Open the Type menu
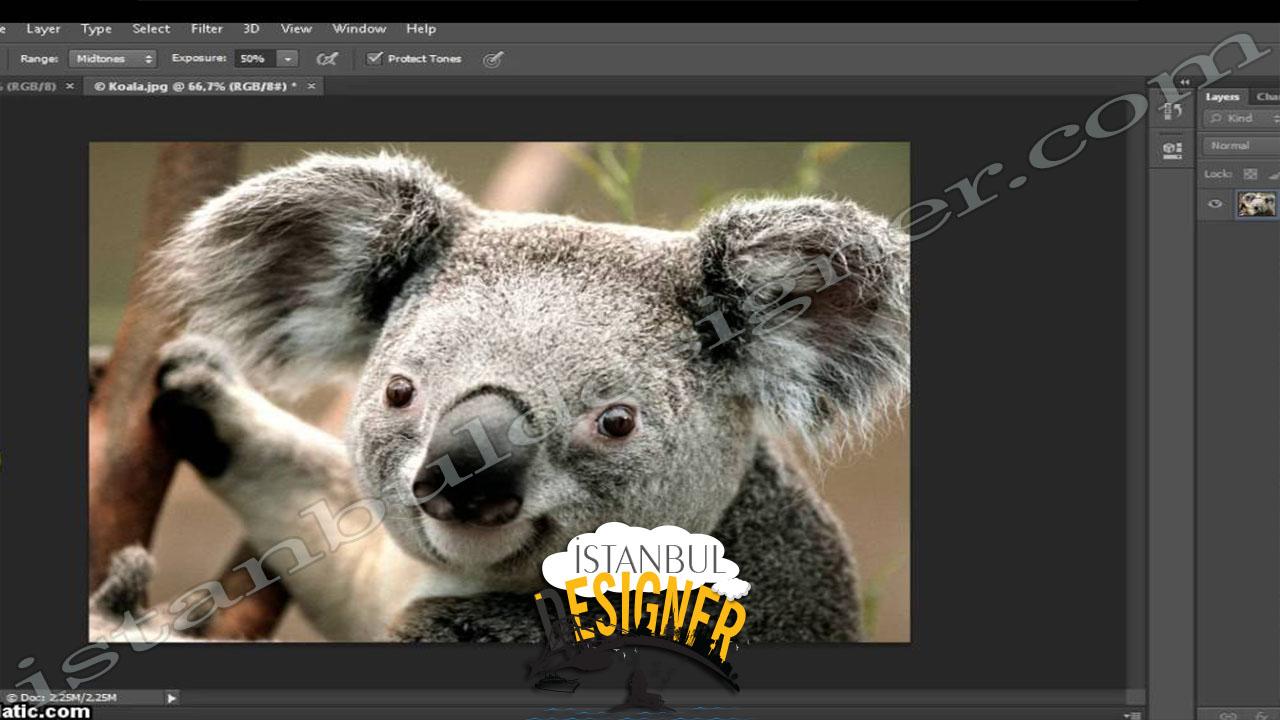Image resolution: width=1280 pixels, height=720 pixels. point(96,29)
